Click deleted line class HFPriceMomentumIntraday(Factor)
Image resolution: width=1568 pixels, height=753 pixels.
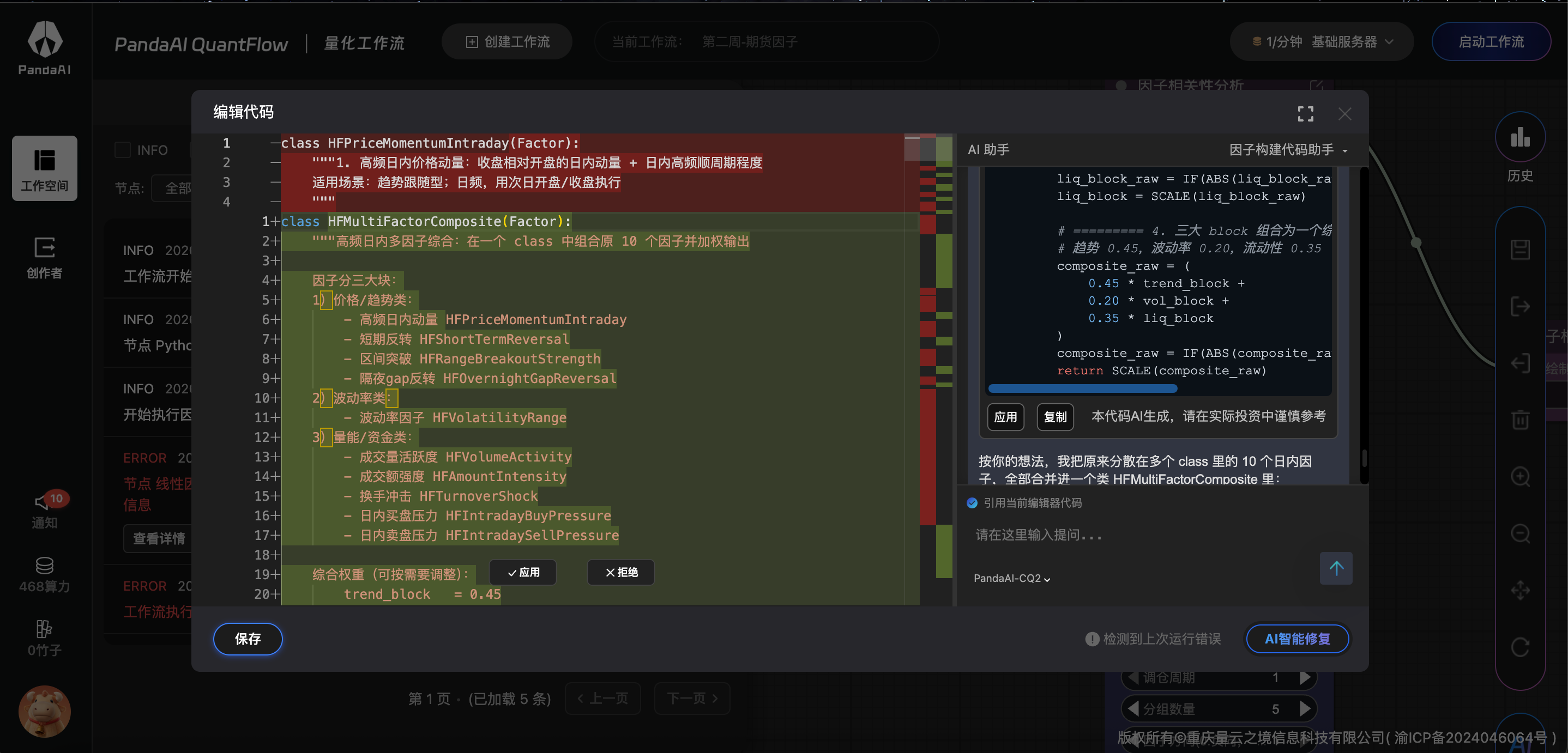click(430, 143)
